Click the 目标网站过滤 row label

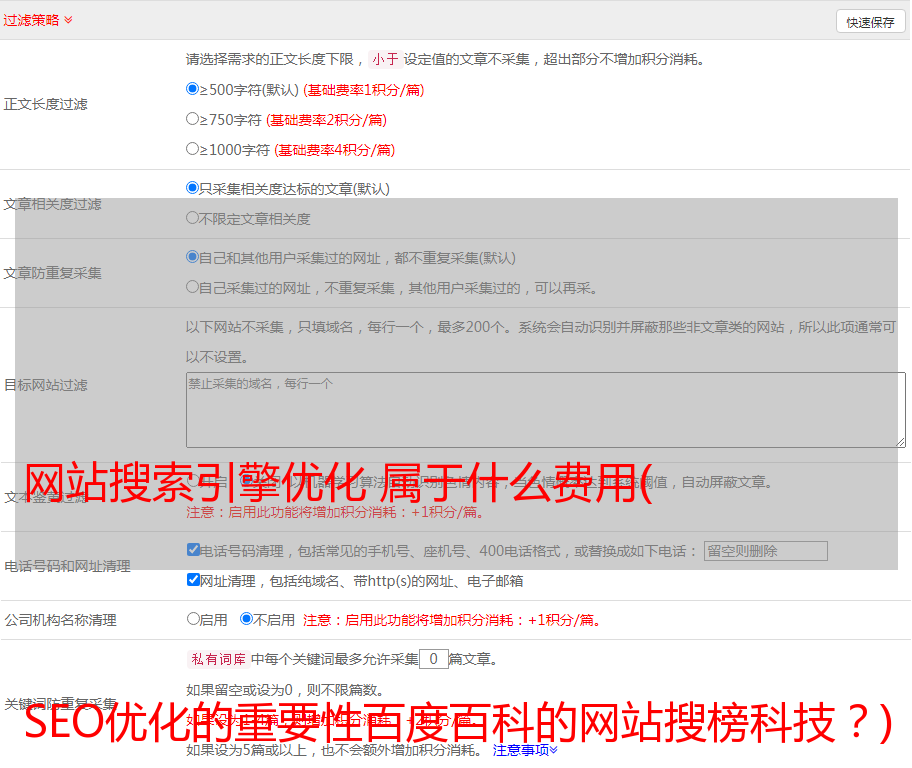click(45, 385)
